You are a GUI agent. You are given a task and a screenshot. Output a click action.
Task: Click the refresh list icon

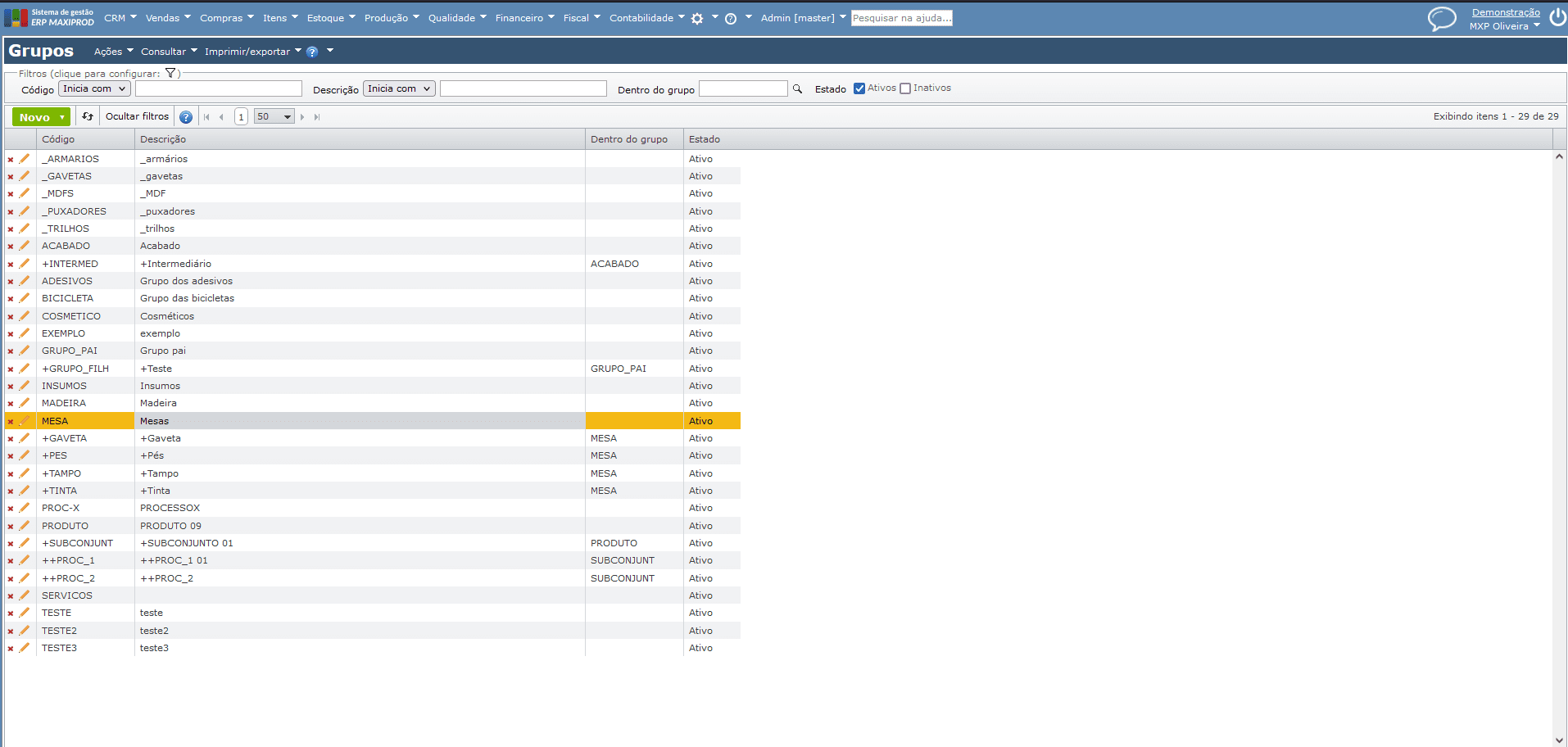click(x=88, y=116)
